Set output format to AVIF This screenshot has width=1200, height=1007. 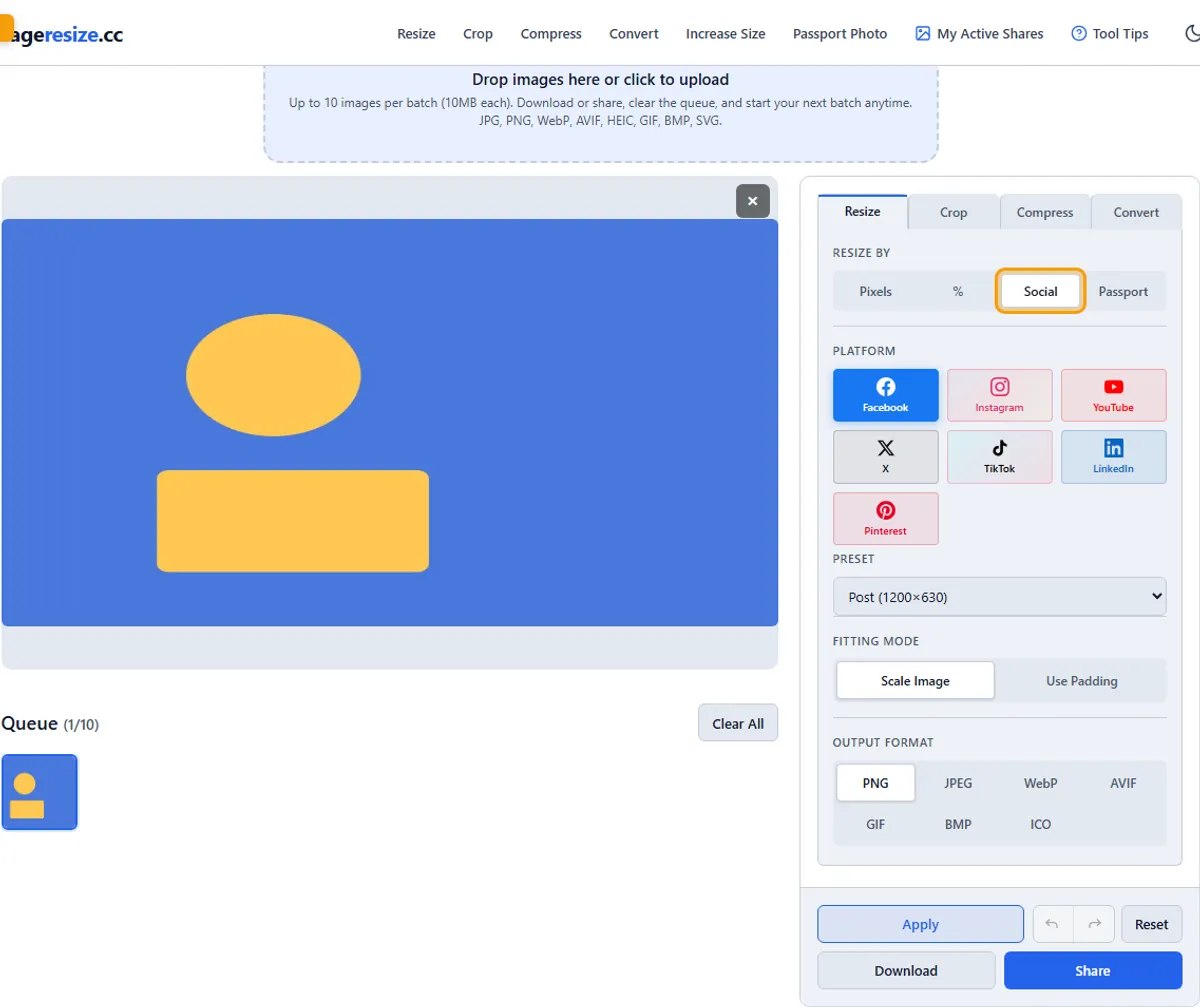click(1123, 783)
